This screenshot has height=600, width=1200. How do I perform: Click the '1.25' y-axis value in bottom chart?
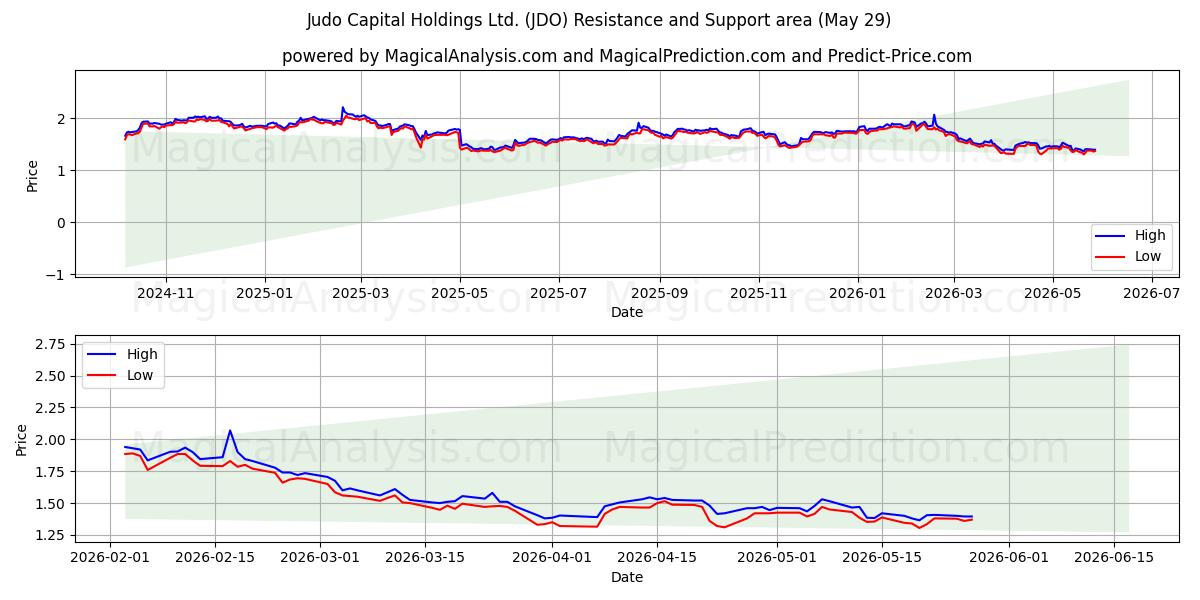pos(52,535)
